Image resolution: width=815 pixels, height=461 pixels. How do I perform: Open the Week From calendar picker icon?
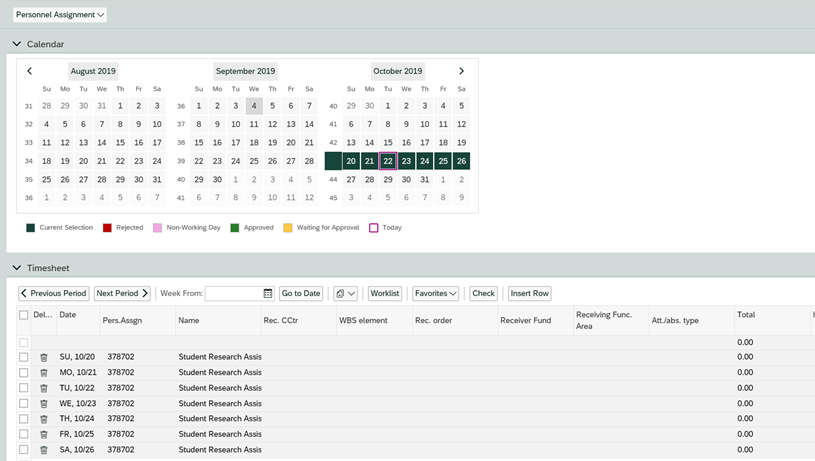pyautogui.click(x=267, y=294)
